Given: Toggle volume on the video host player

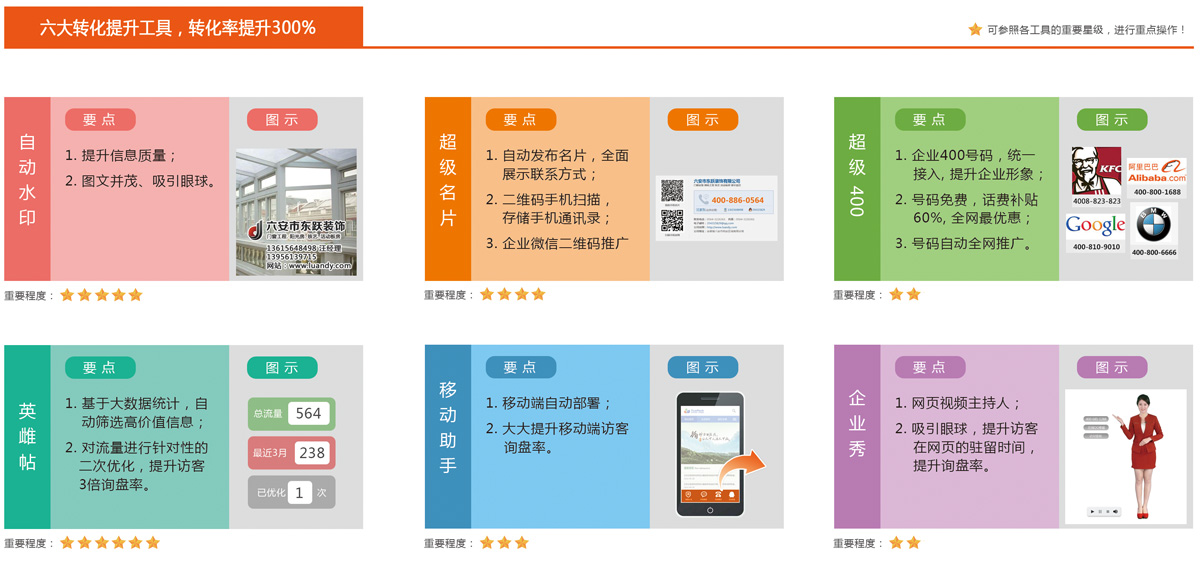Looking at the screenshot, I should (x=1115, y=512).
